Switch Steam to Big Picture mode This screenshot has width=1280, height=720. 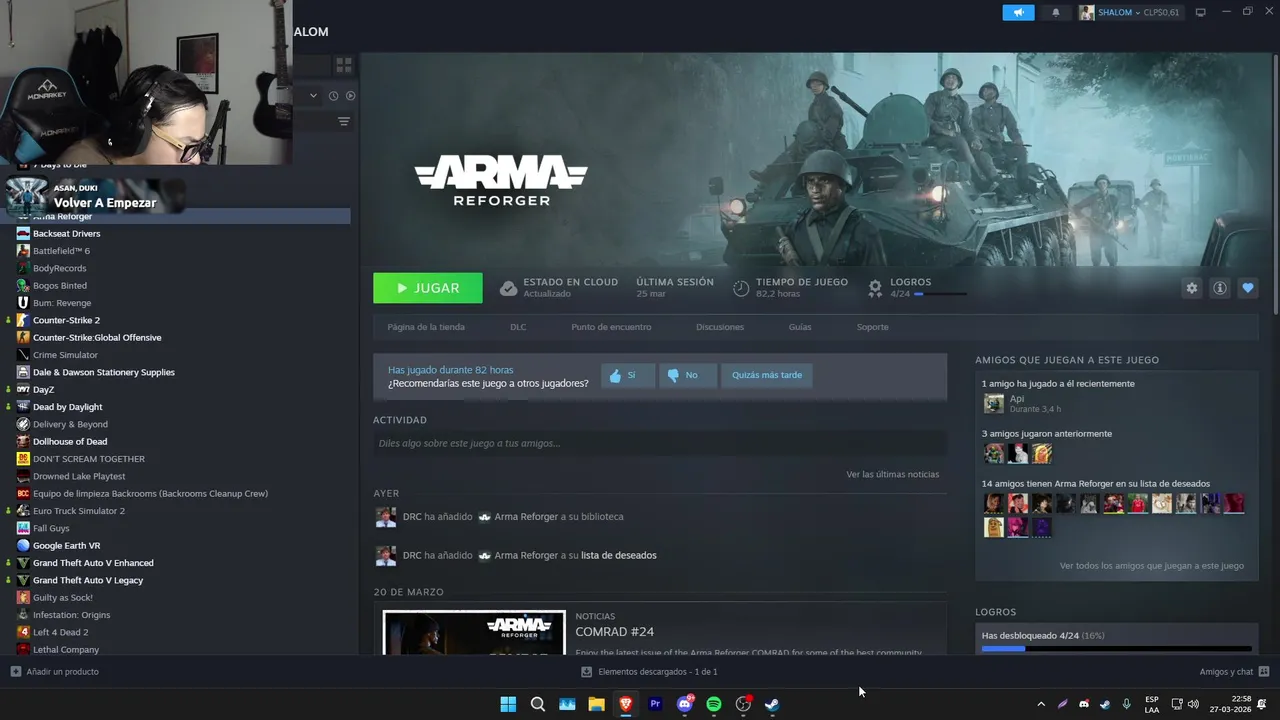pyautogui.click(x=1201, y=12)
